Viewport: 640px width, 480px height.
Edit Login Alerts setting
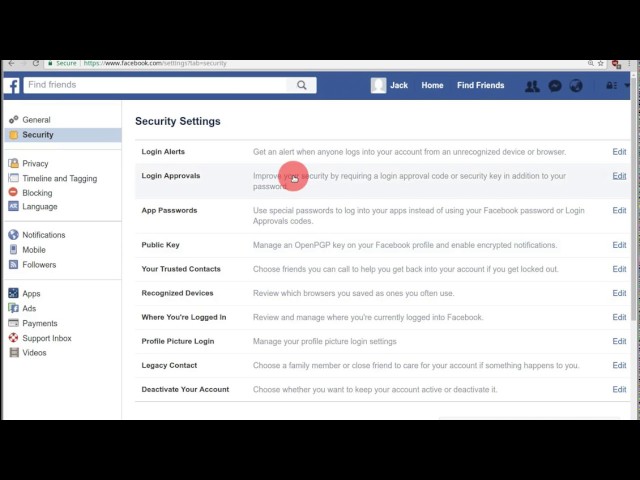[619, 152]
